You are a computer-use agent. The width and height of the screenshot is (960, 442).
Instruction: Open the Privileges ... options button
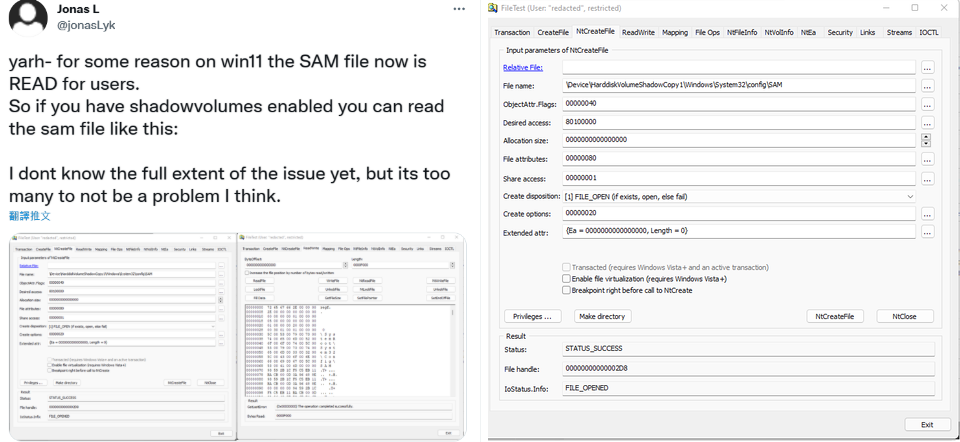[531, 316]
